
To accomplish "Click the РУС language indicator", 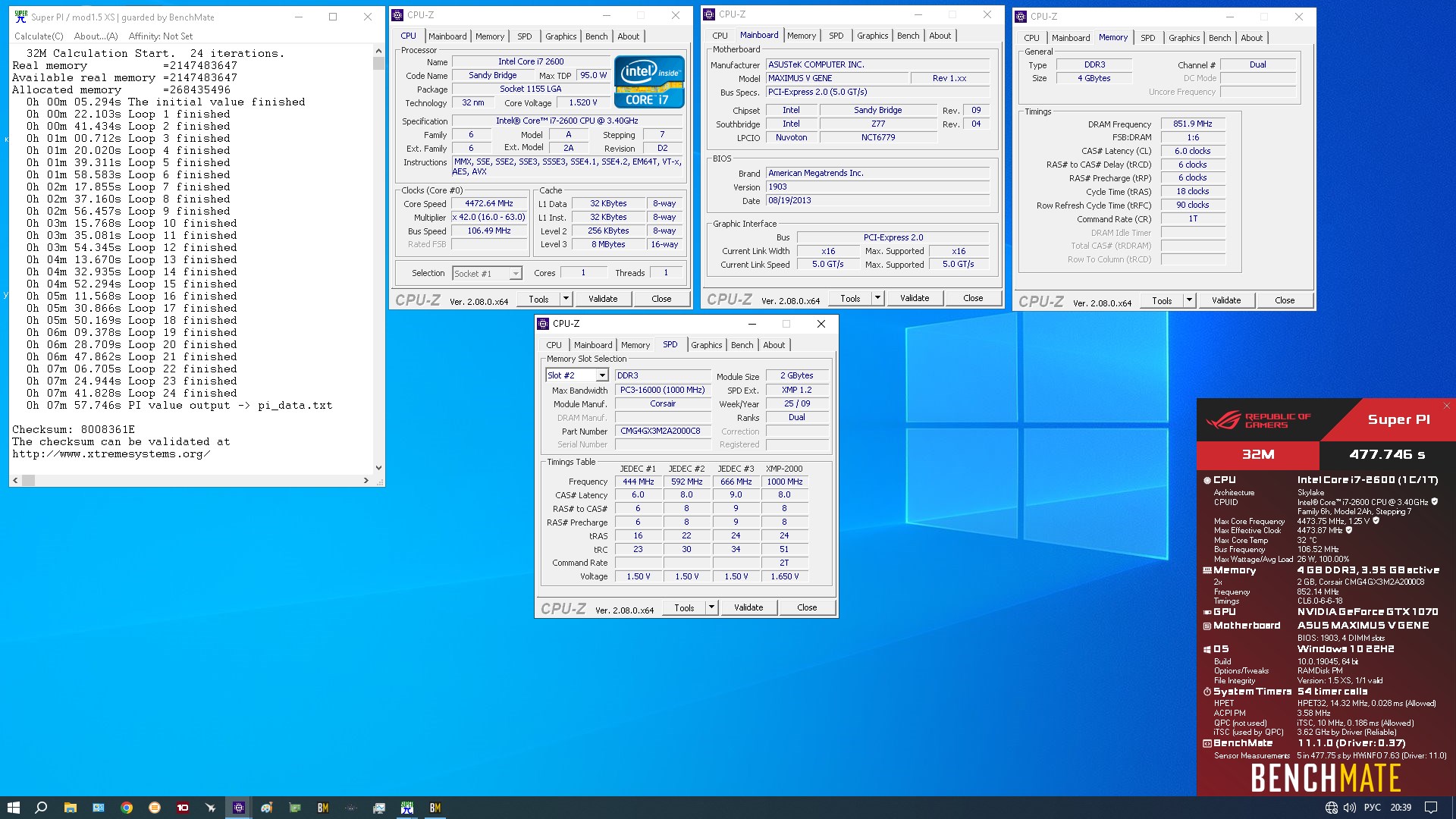I will click(1373, 808).
